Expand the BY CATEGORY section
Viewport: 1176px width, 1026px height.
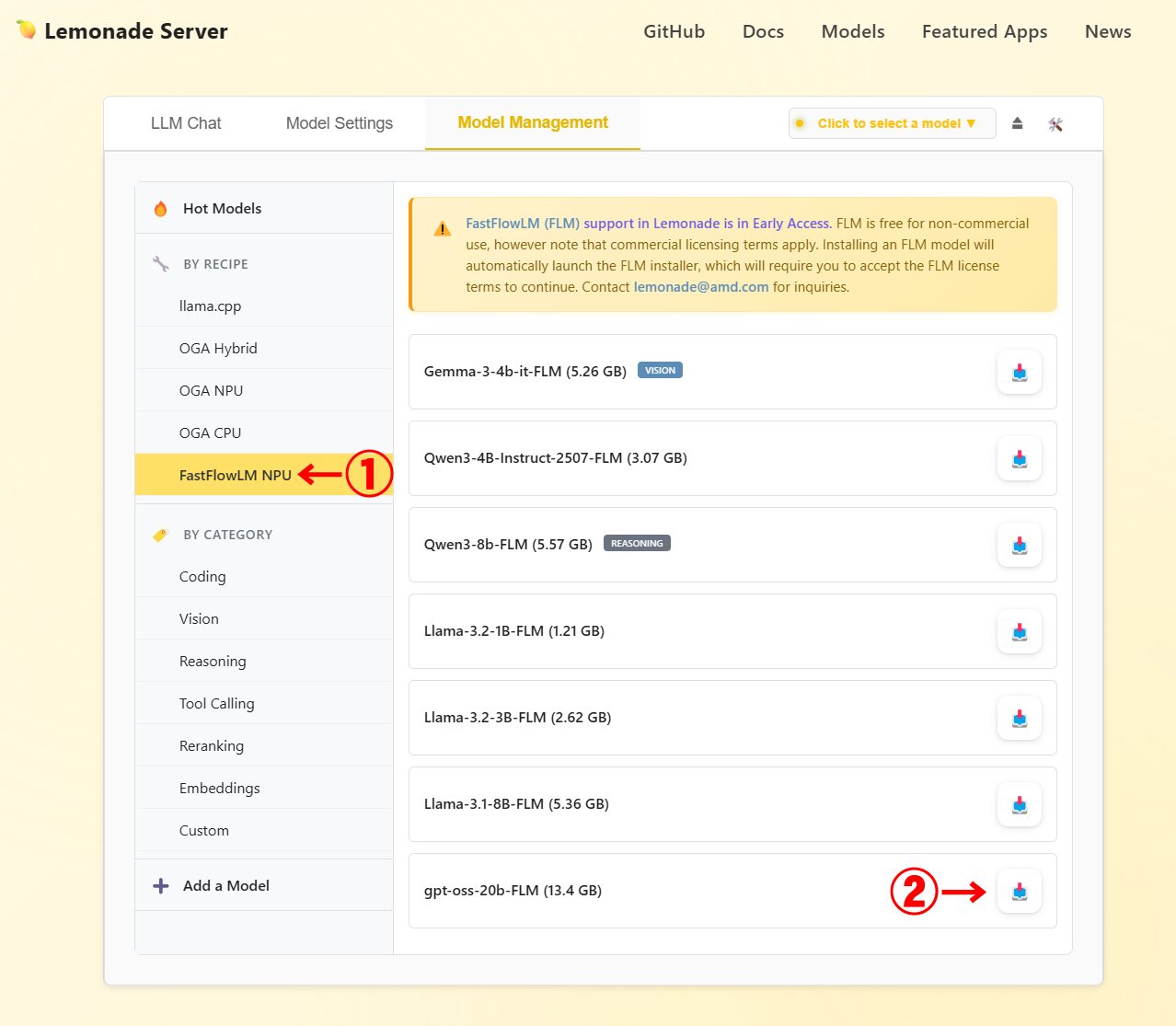pyautogui.click(x=227, y=535)
